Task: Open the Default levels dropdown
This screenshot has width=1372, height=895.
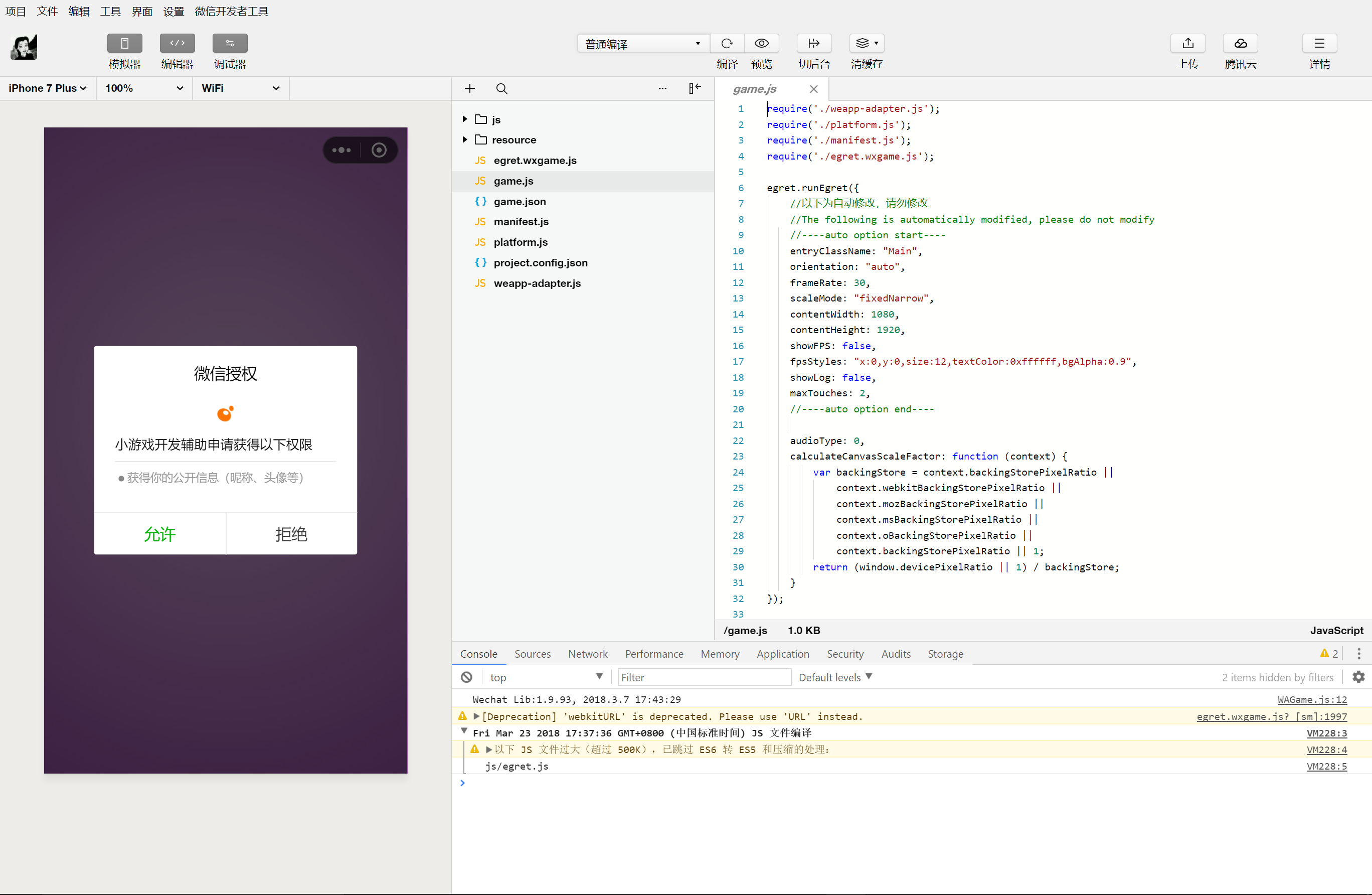Action: click(835, 677)
